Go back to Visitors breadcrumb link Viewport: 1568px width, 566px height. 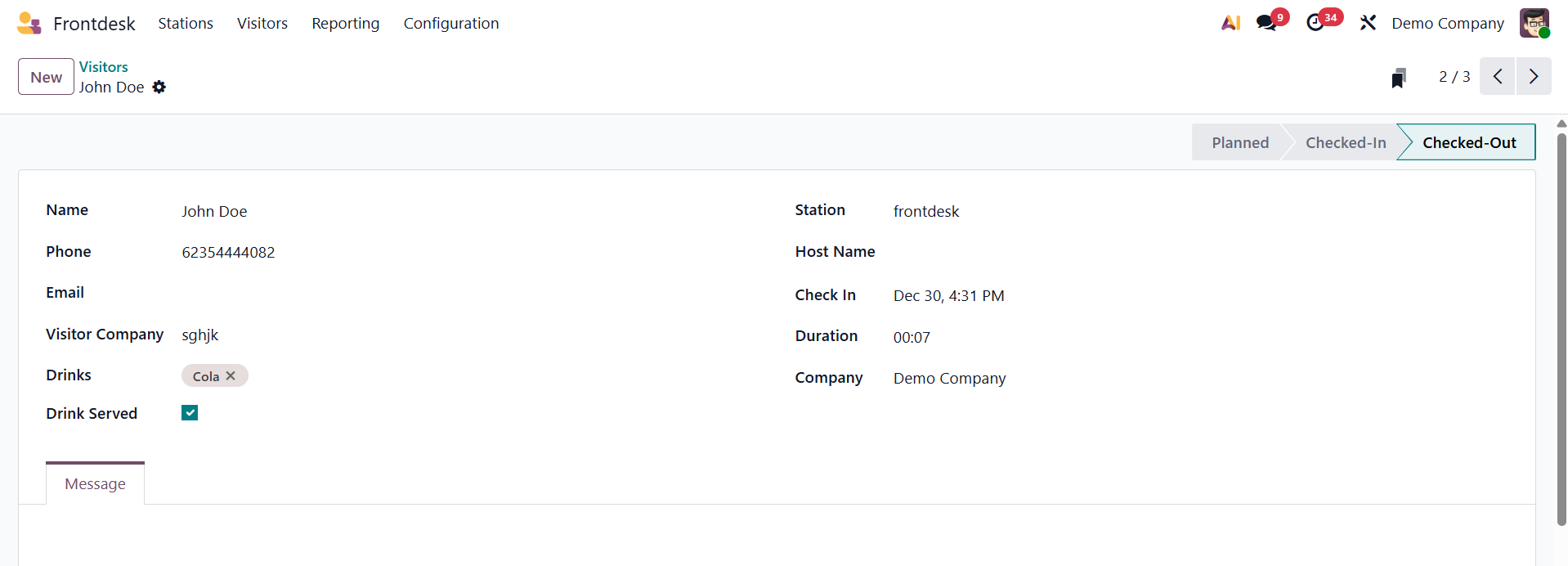pos(103,67)
